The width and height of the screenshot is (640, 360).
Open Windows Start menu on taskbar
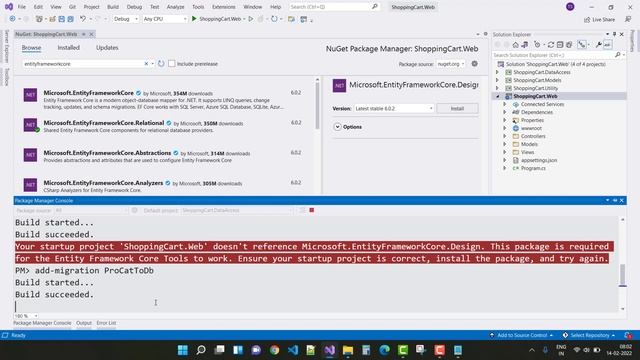point(182,350)
